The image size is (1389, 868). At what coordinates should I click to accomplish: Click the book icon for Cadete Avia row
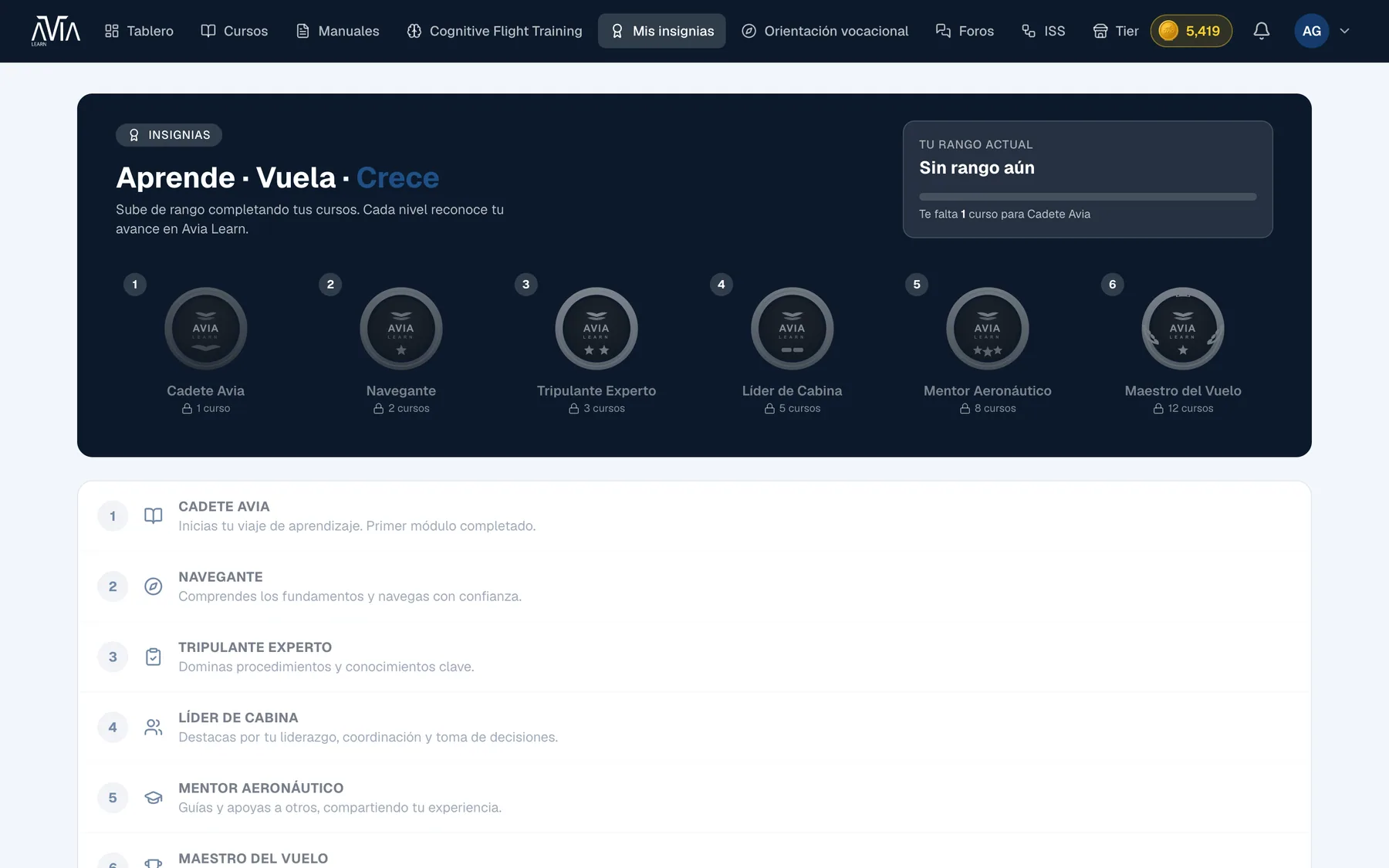point(154,516)
